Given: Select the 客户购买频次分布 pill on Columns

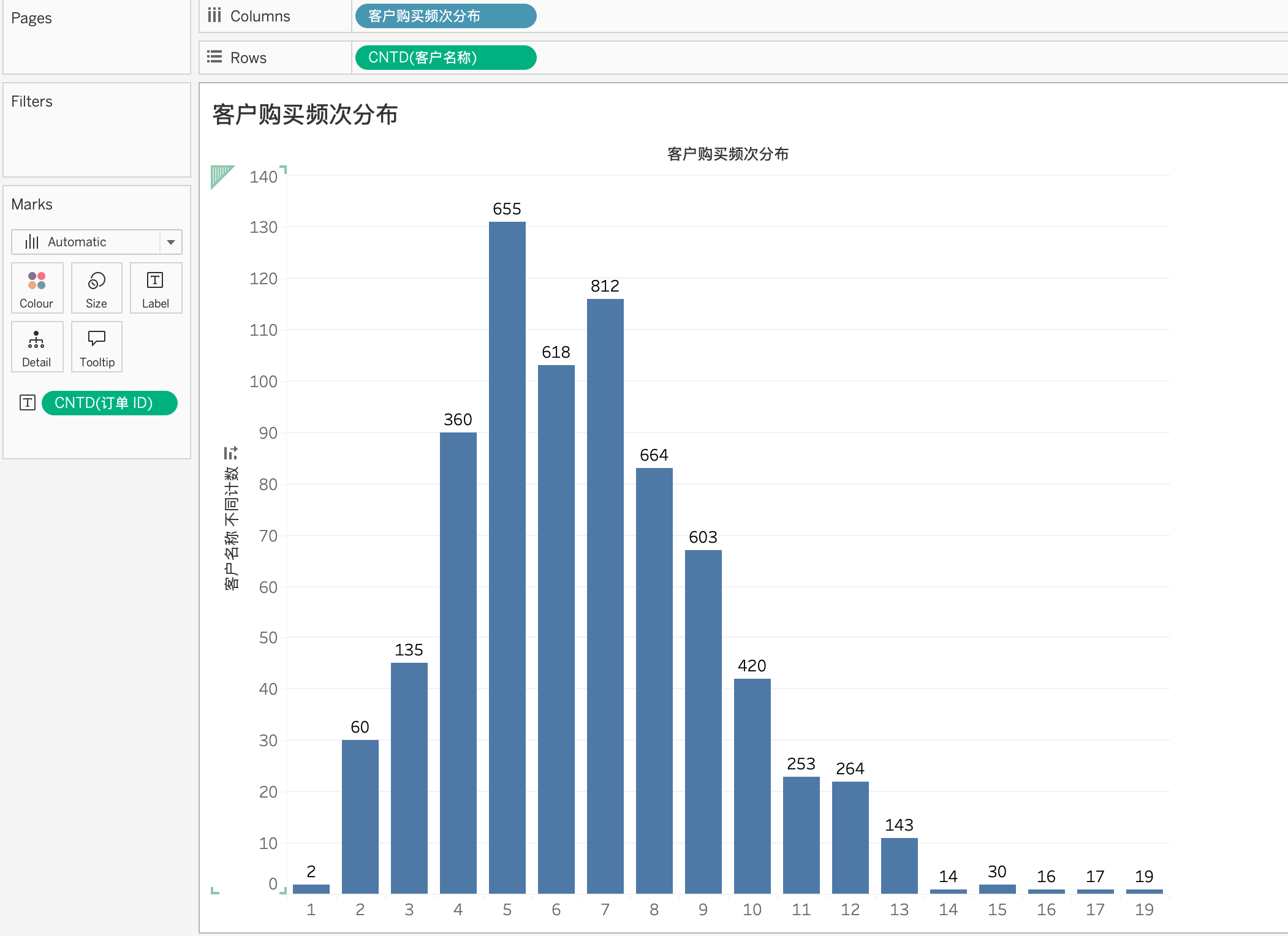Looking at the screenshot, I should 445,16.
